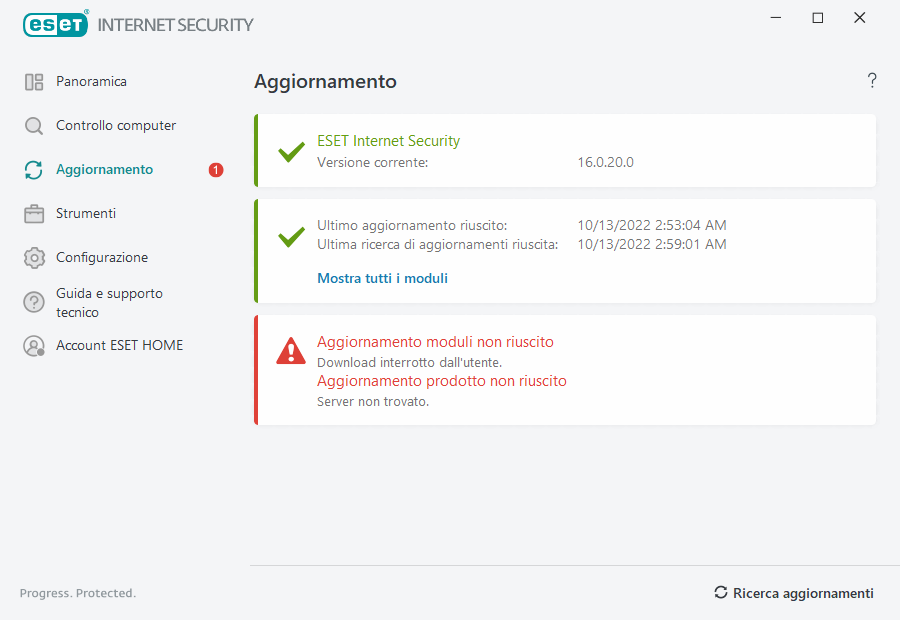Open Configurazione settings page
The image size is (900, 620).
click(x=102, y=258)
